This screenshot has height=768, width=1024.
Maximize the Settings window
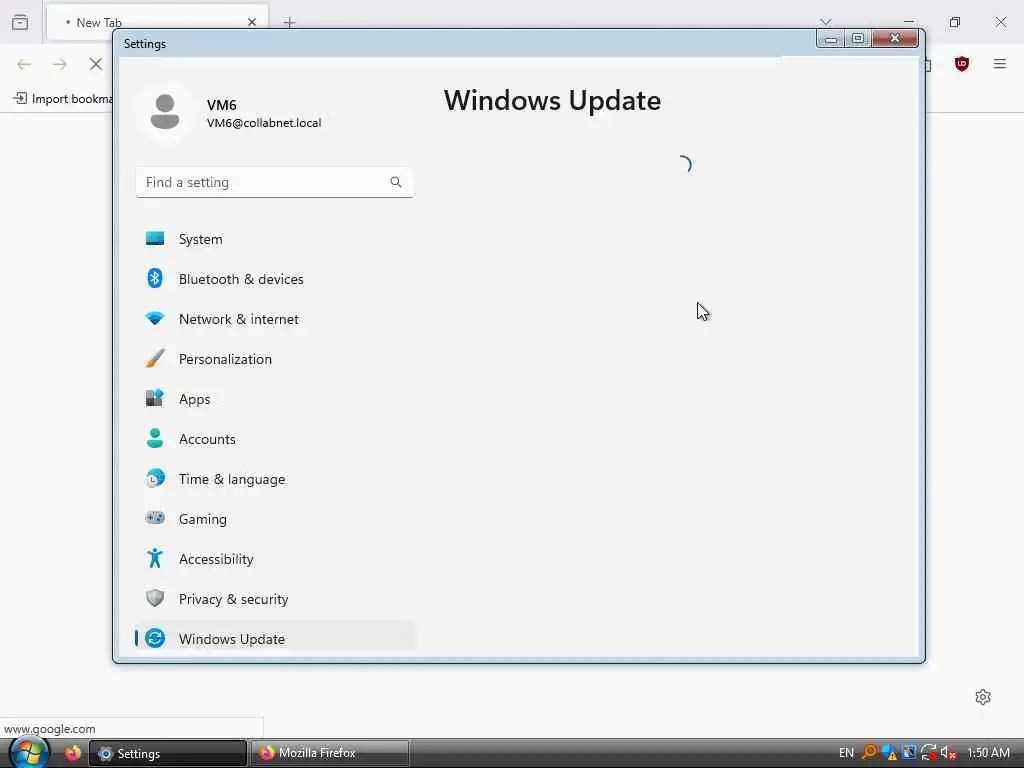[857, 39]
